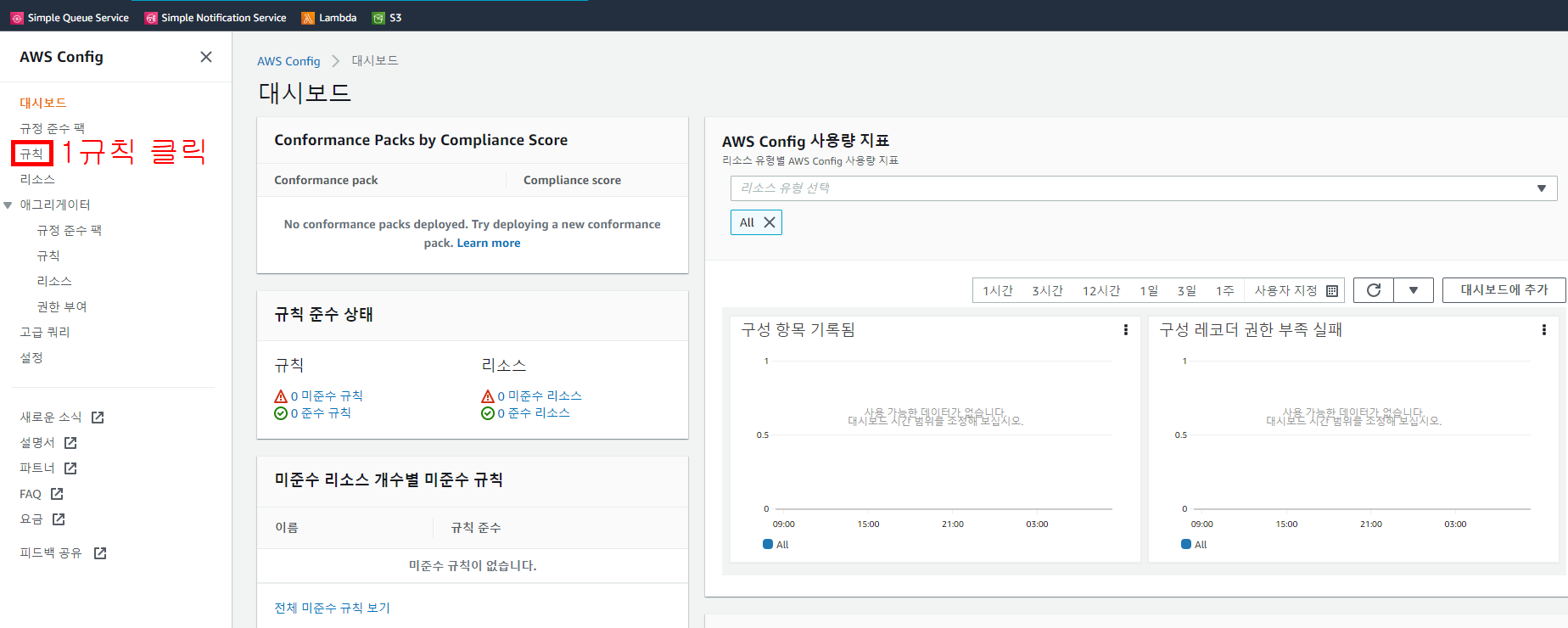
Task: Select the 1시간 time range
Action: (998, 291)
